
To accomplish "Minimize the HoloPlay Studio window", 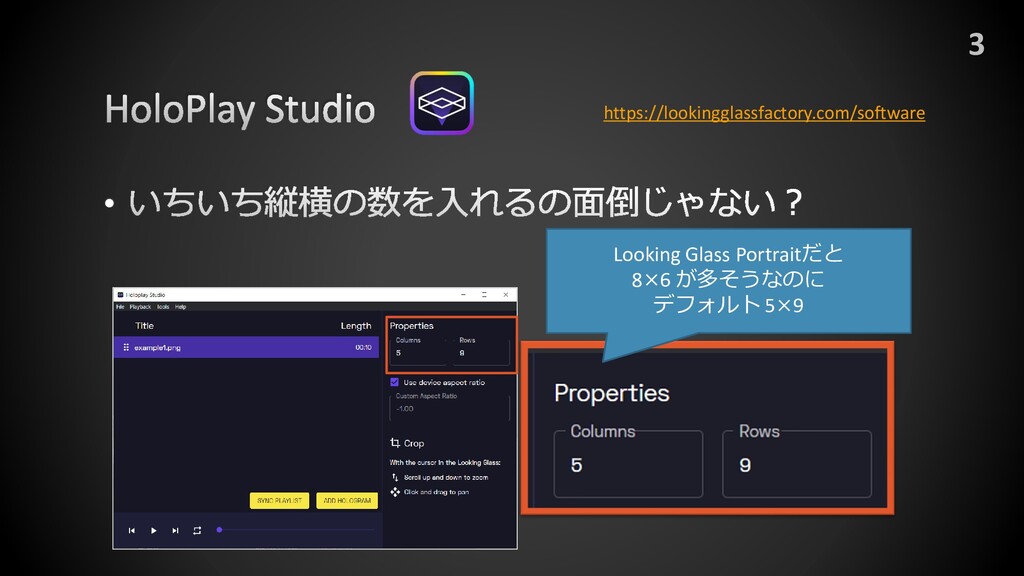I will (x=464, y=295).
